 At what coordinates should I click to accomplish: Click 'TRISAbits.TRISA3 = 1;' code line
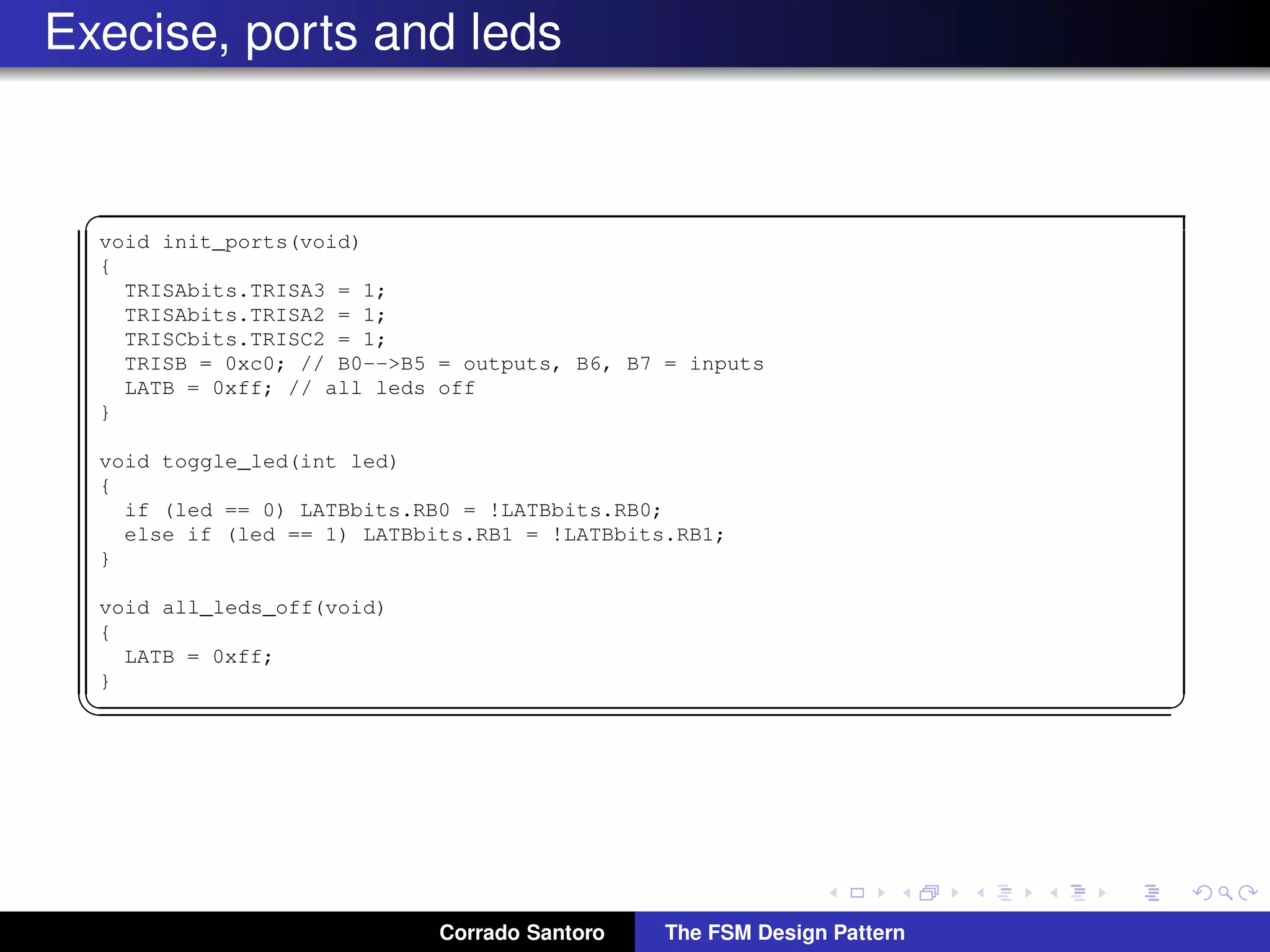click(255, 291)
